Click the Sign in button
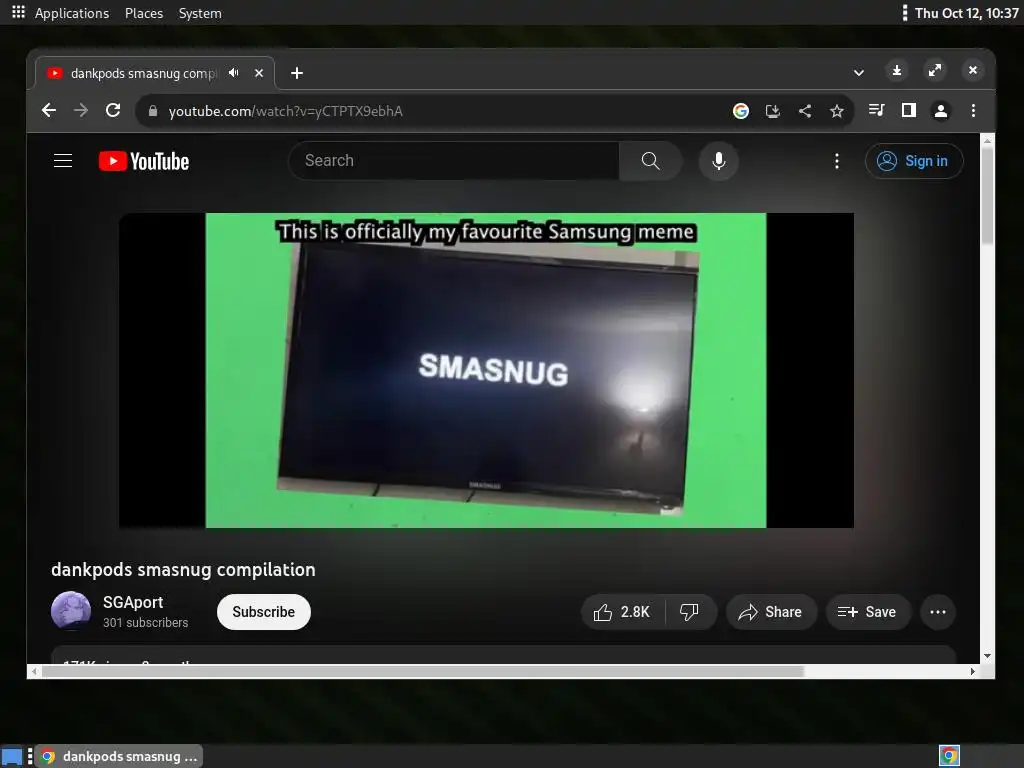 [914, 161]
